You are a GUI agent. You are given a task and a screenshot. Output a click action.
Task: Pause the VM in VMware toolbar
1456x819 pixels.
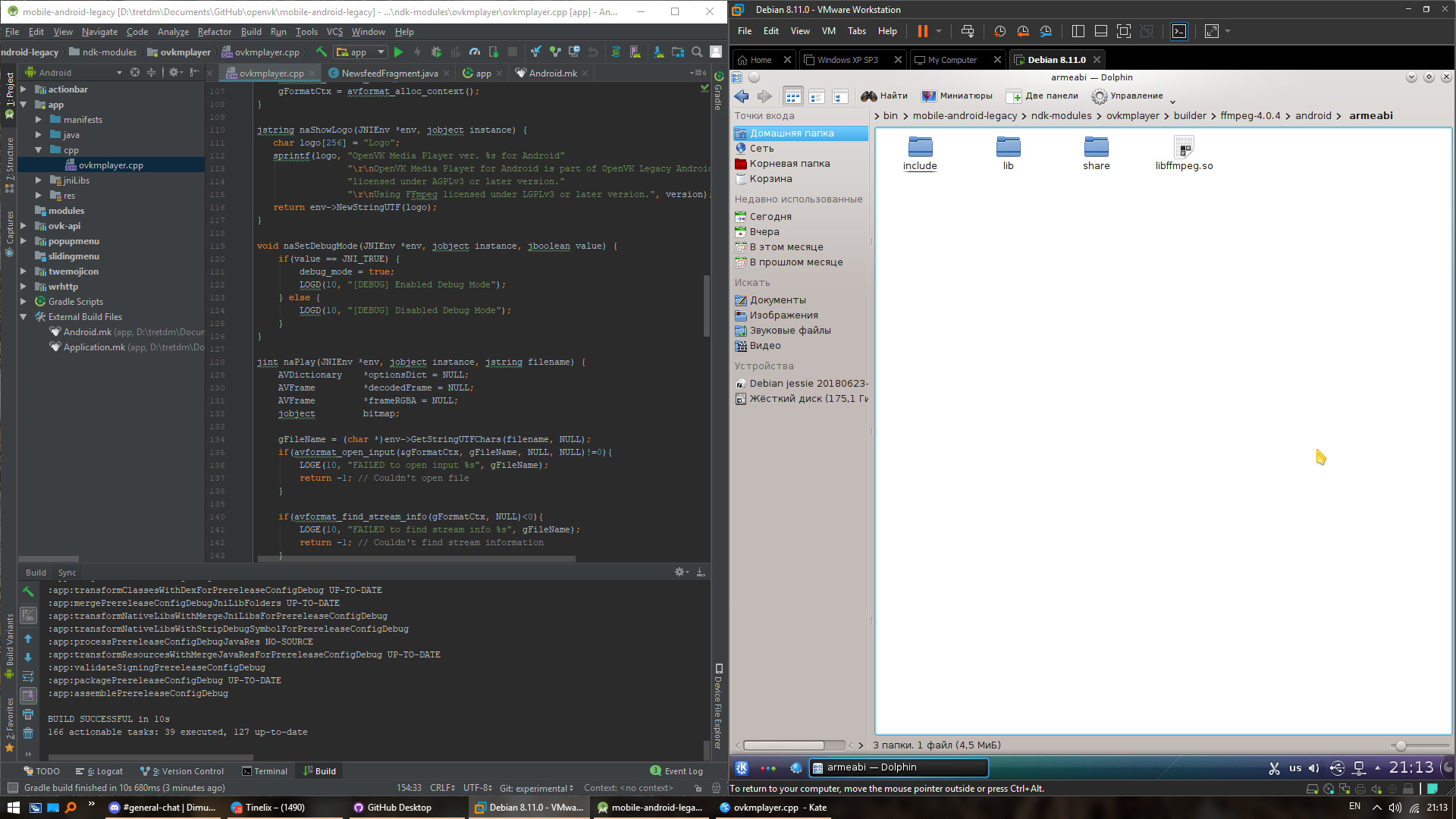[x=922, y=31]
